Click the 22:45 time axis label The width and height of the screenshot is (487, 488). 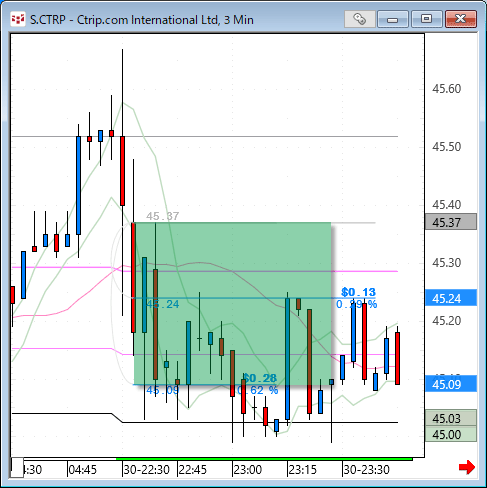coord(192,470)
